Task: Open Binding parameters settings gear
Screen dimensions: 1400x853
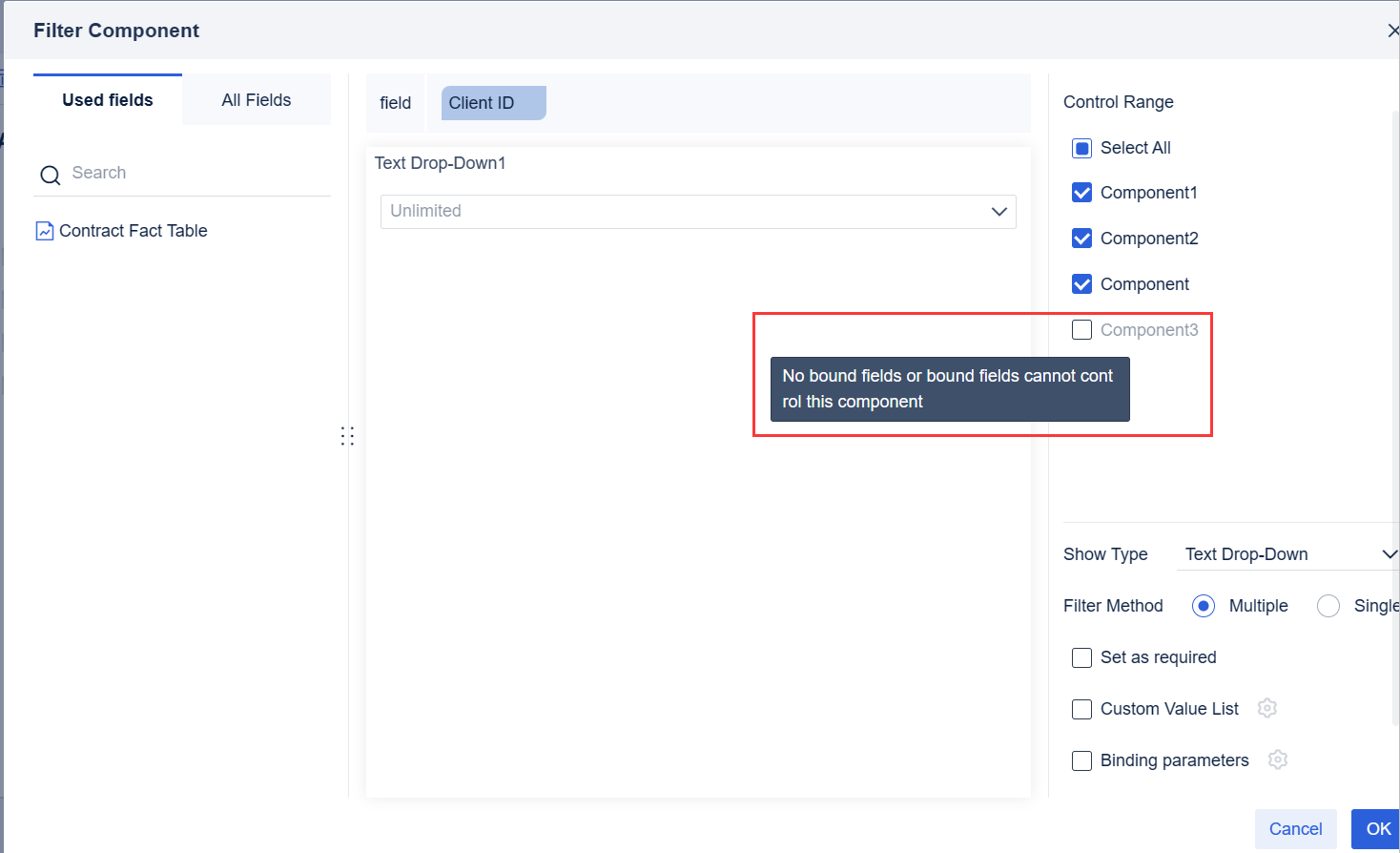Action: (1278, 759)
